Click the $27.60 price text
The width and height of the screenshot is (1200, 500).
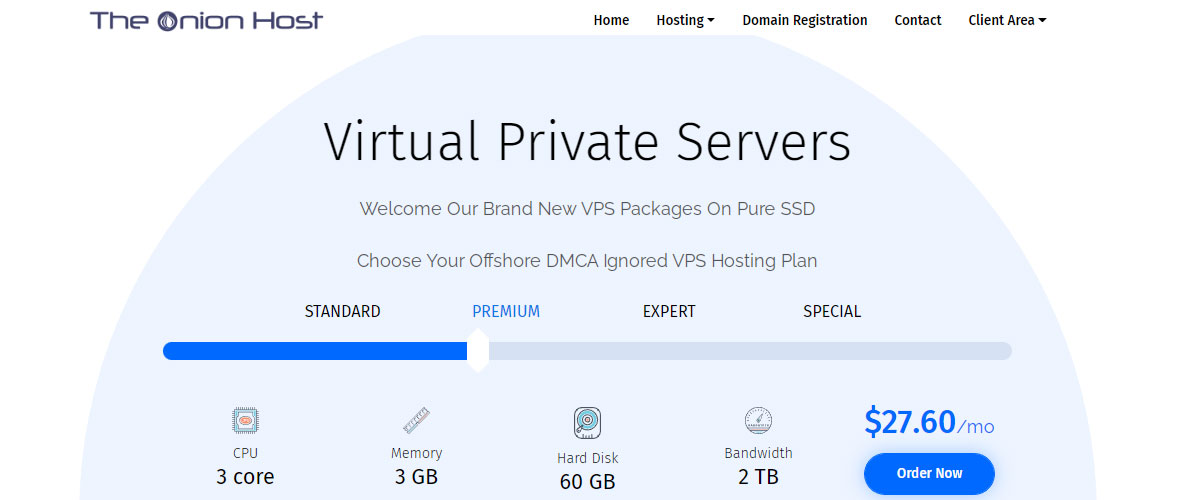pos(910,422)
